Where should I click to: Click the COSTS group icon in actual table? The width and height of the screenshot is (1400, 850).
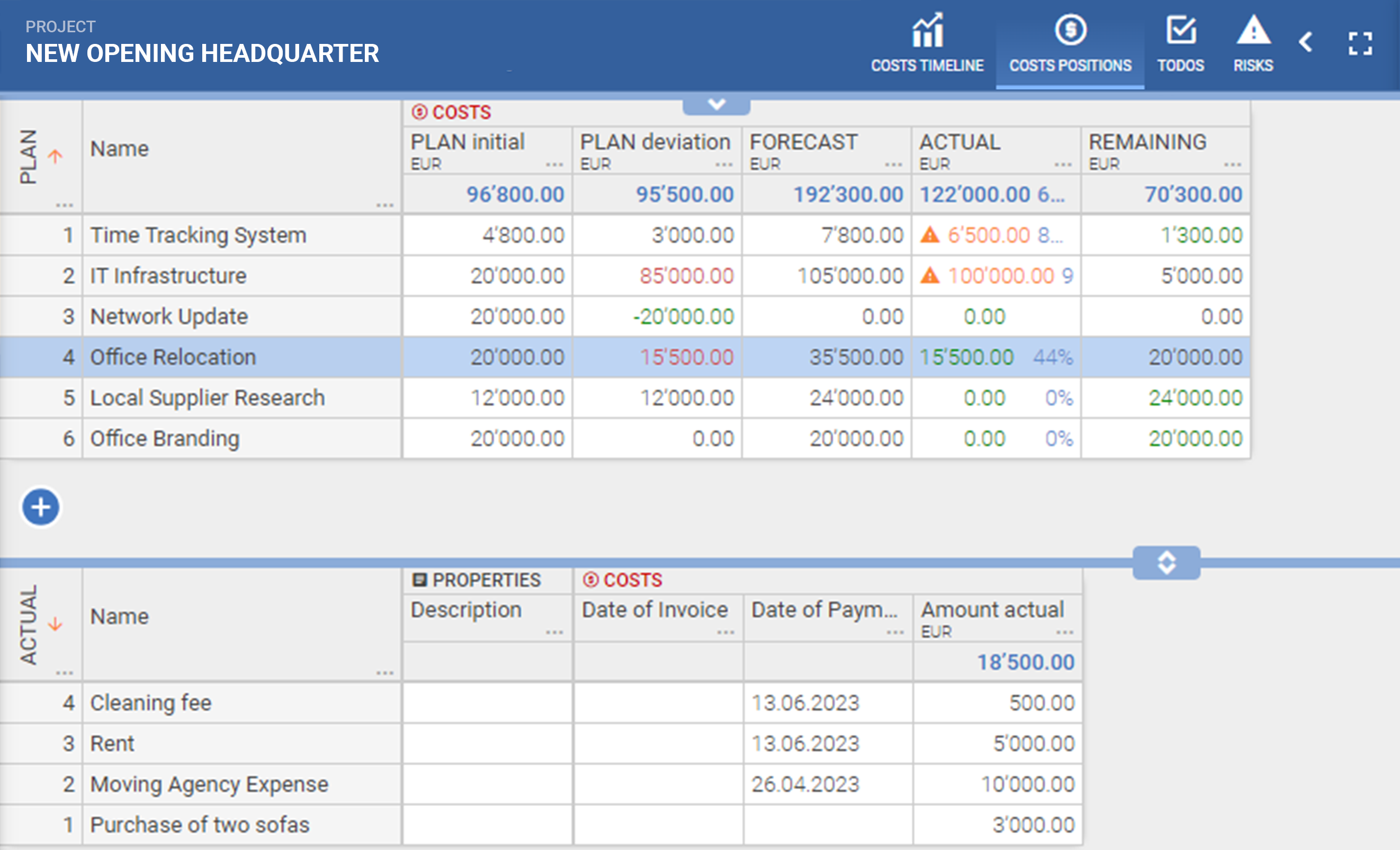pos(591,580)
